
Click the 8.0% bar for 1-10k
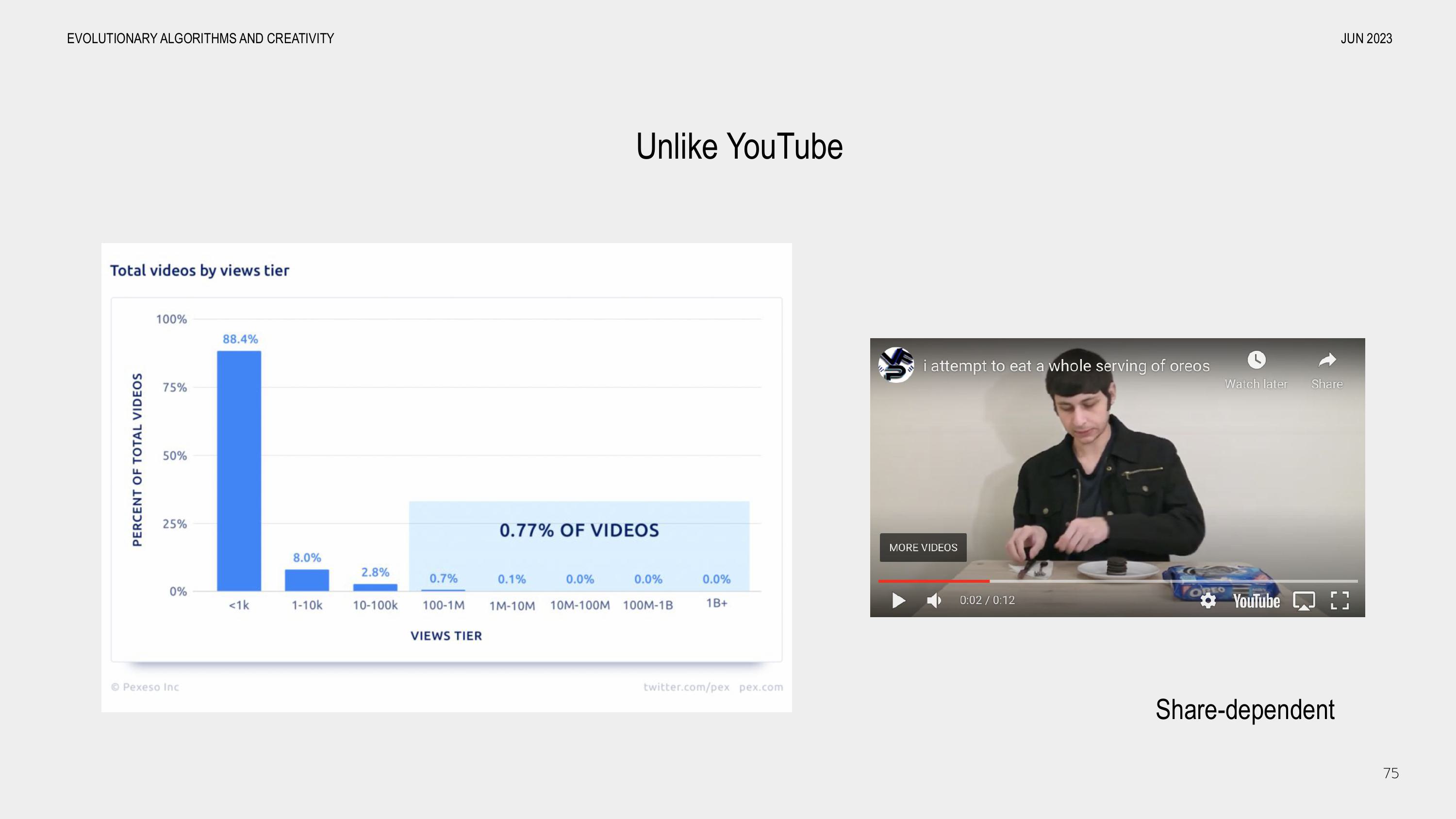point(307,580)
